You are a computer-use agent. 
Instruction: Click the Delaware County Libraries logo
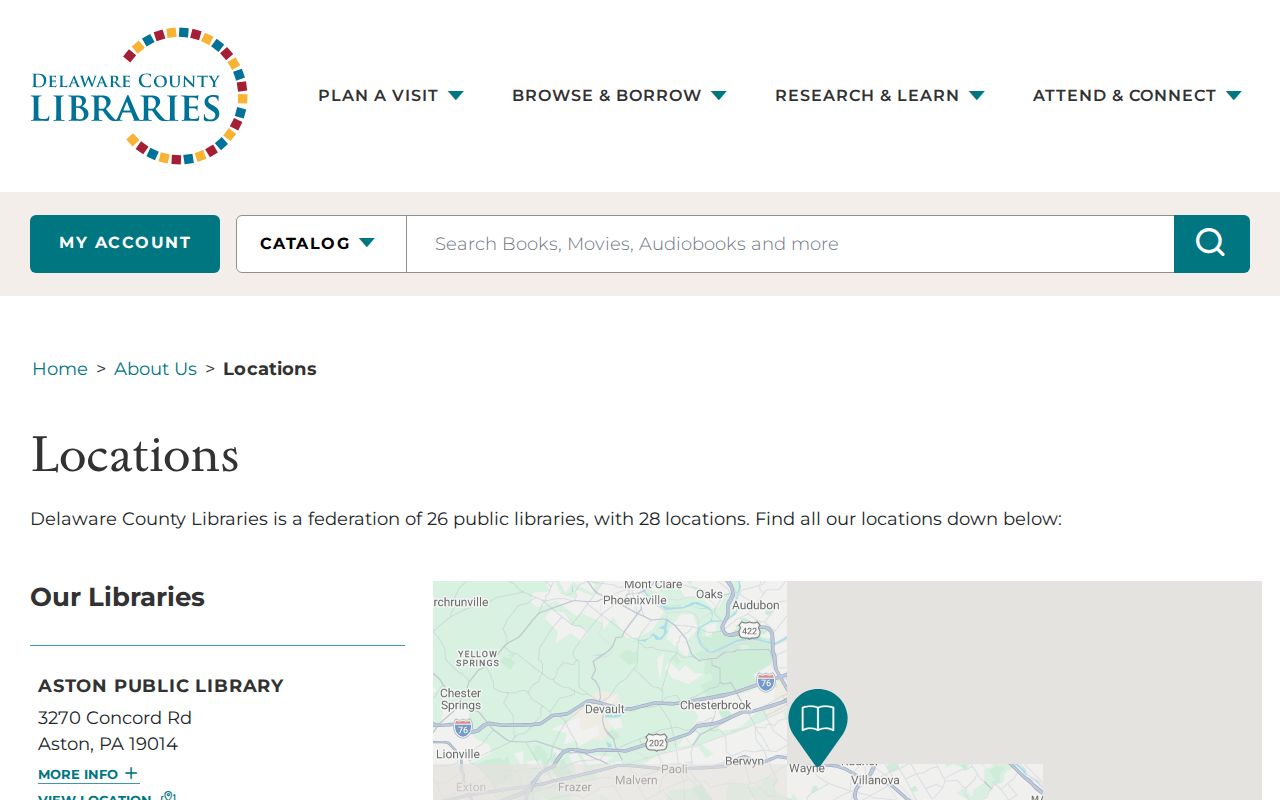pos(139,96)
